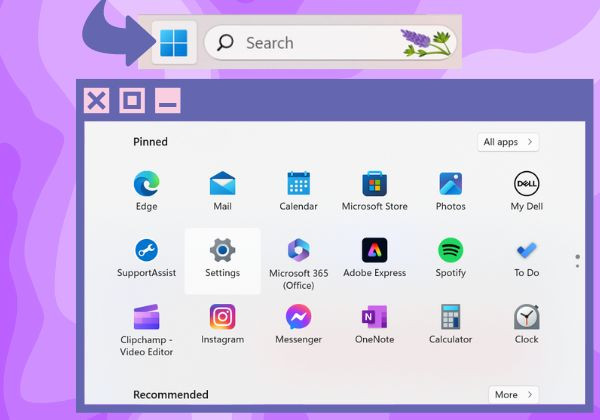This screenshot has height=420, width=600.
Task: Expand the All apps list
Action: pos(508,142)
